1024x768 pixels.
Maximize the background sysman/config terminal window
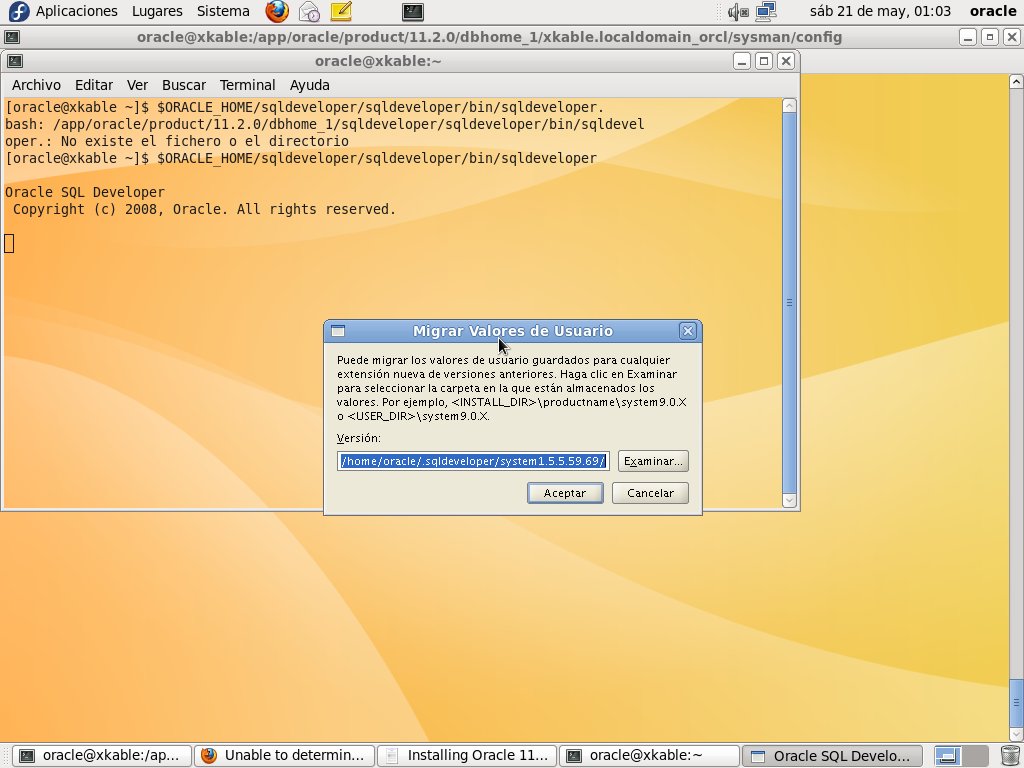pyautogui.click(x=989, y=37)
